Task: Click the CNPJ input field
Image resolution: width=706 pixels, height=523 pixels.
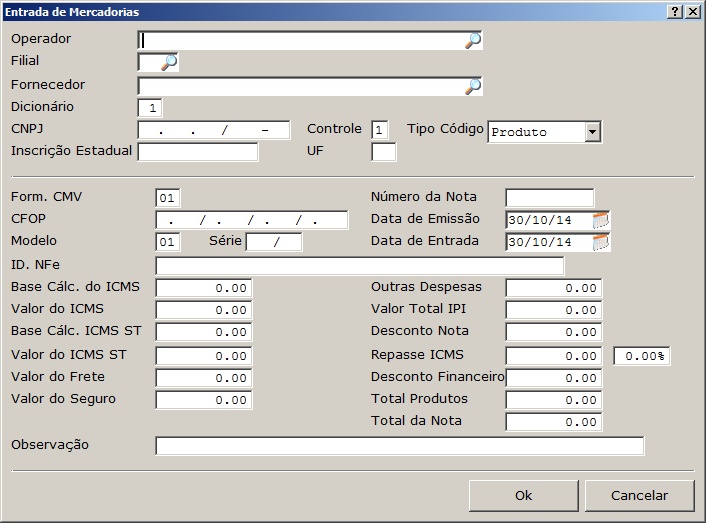Action: 213,130
